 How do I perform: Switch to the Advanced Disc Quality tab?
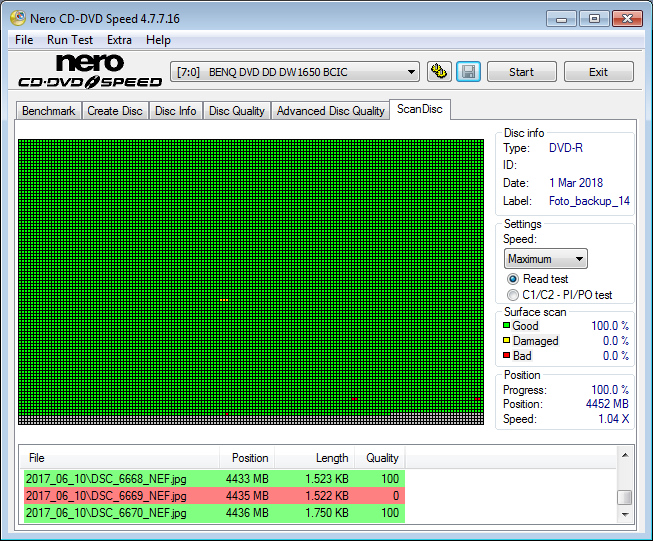330,111
